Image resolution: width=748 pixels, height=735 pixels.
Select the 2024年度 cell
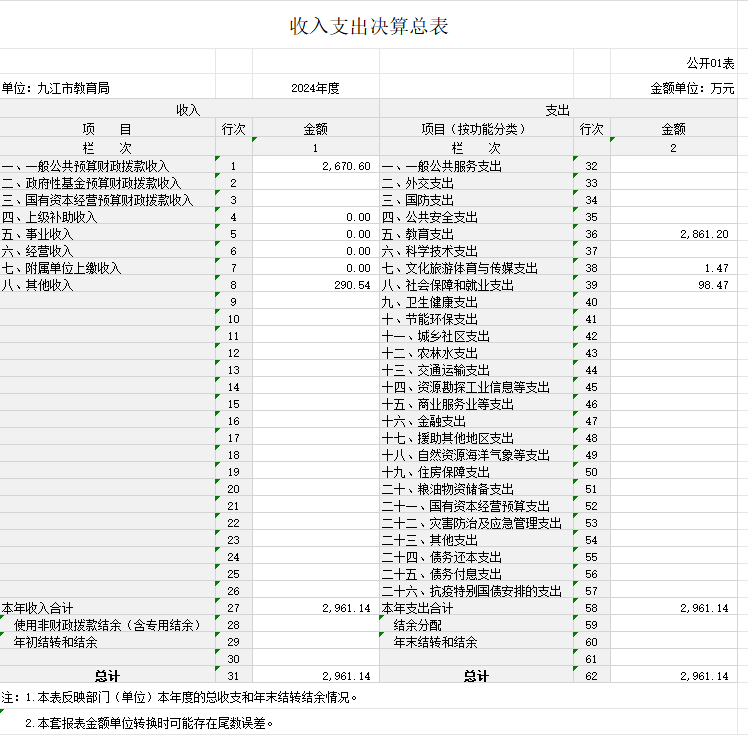click(x=315, y=88)
